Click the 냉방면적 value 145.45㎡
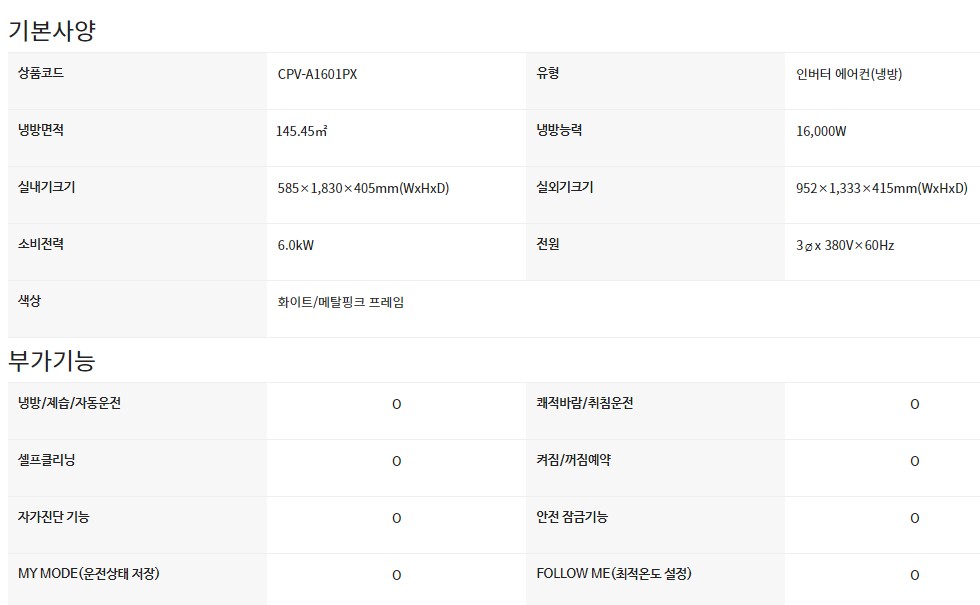 (x=302, y=131)
